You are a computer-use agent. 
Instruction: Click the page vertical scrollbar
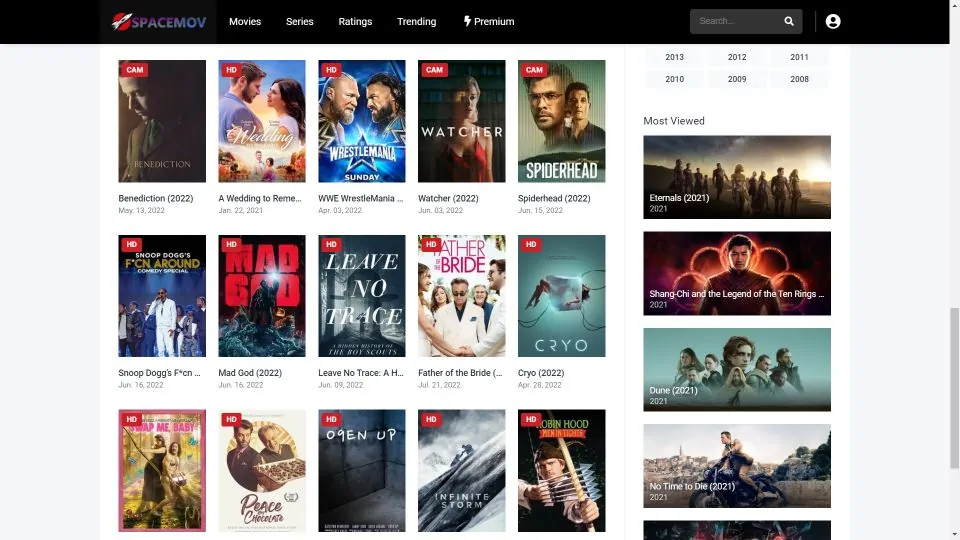[x=954, y=388]
